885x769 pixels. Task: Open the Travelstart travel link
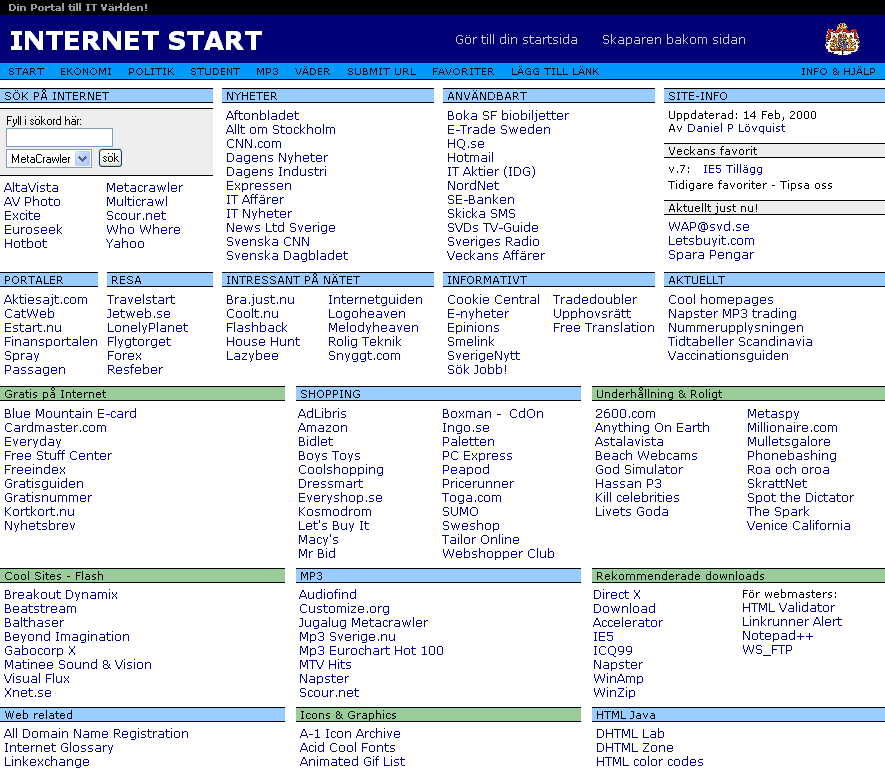pyautogui.click(x=141, y=300)
